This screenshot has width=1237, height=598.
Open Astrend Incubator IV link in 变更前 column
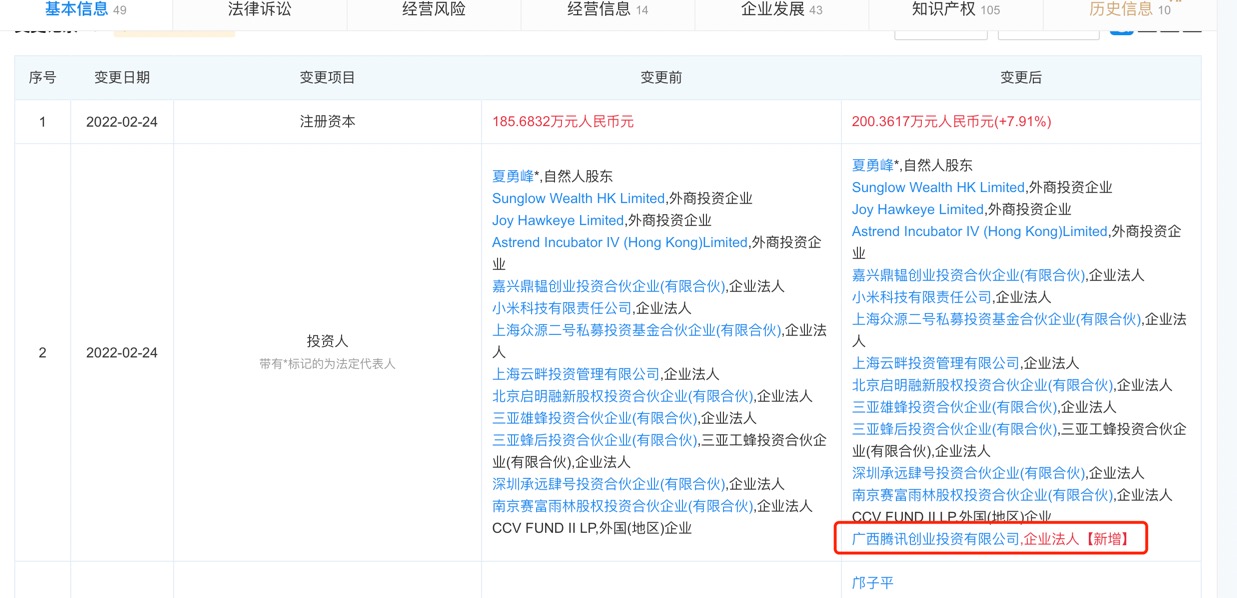point(620,242)
